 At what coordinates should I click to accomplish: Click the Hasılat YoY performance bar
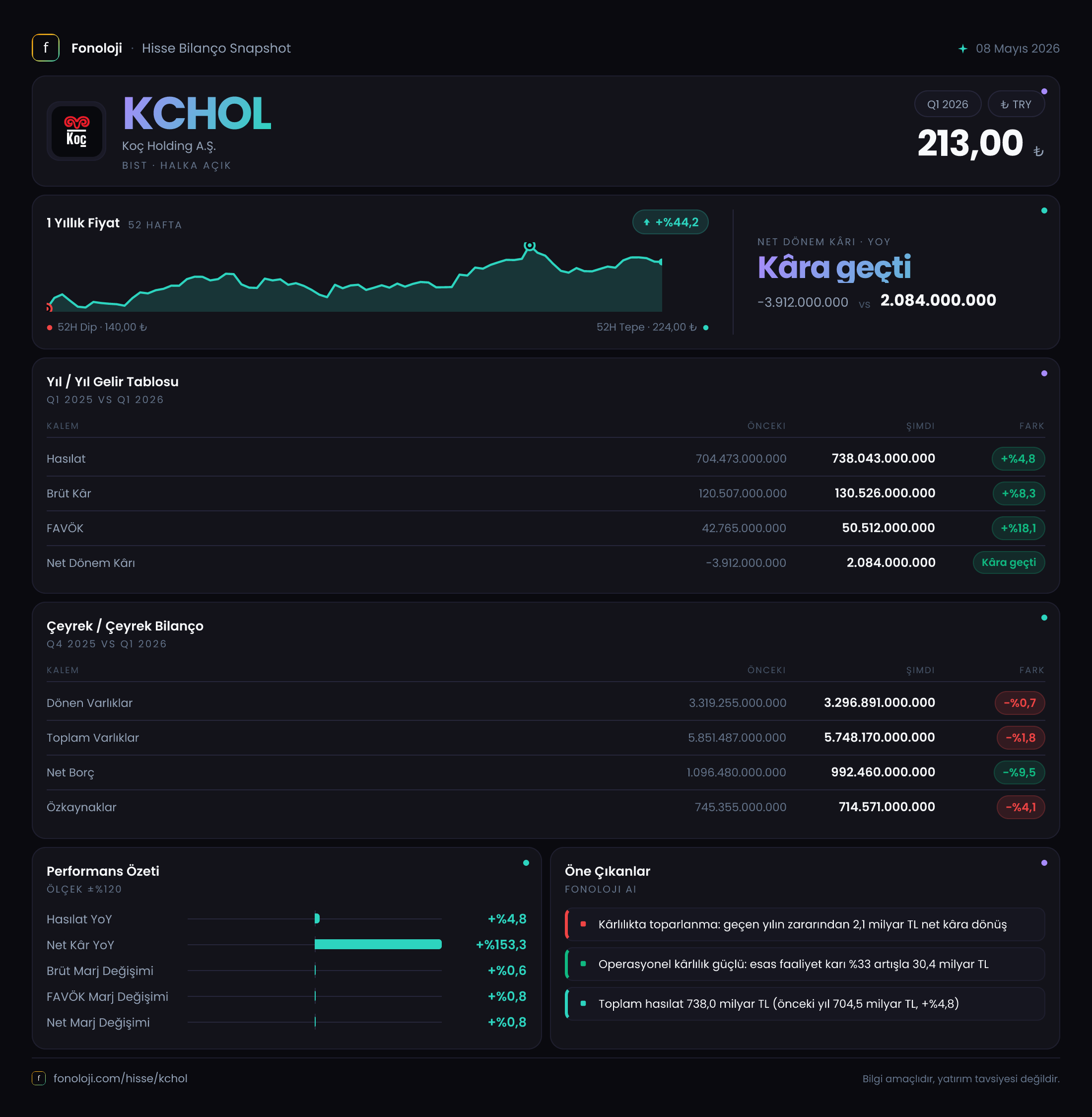[x=317, y=918]
